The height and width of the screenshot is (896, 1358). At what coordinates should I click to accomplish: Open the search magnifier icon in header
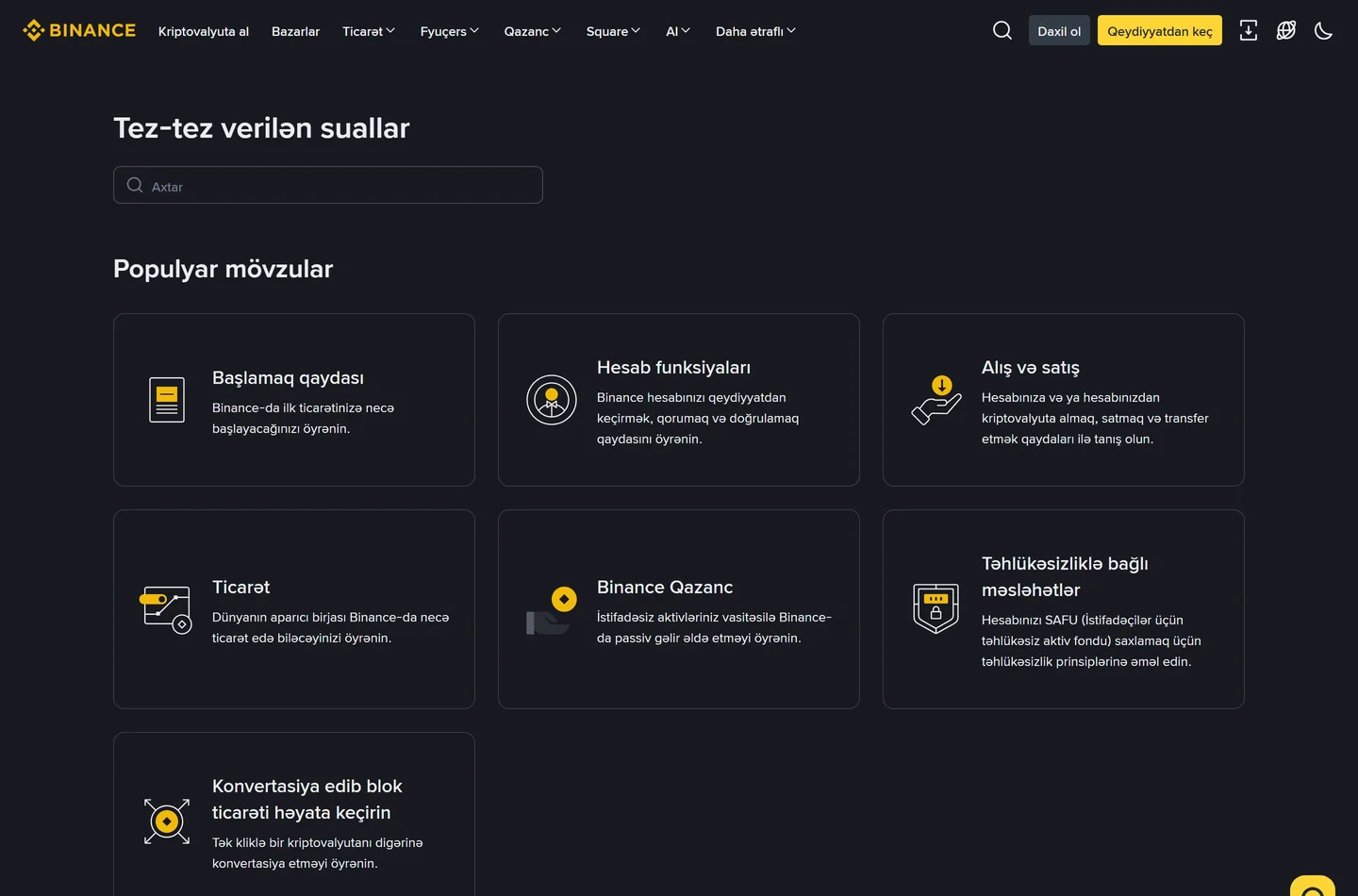click(1002, 30)
